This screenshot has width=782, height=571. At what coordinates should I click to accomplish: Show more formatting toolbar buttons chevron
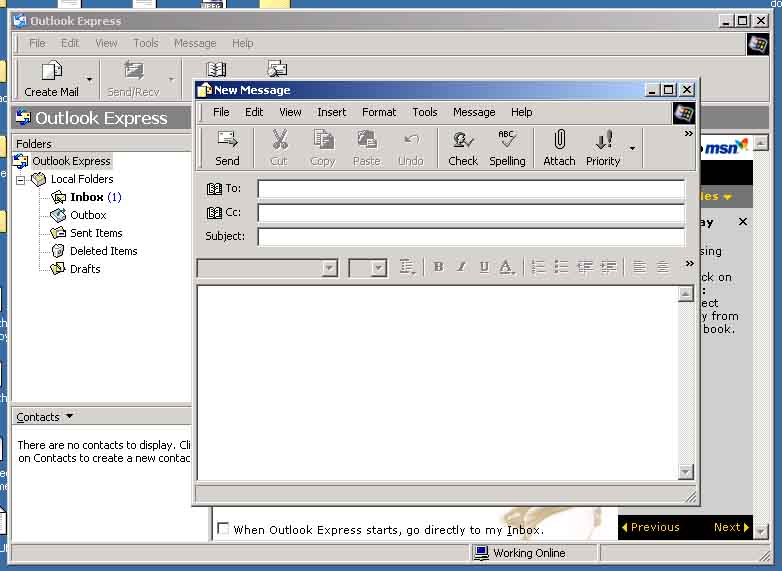[689, 263]
